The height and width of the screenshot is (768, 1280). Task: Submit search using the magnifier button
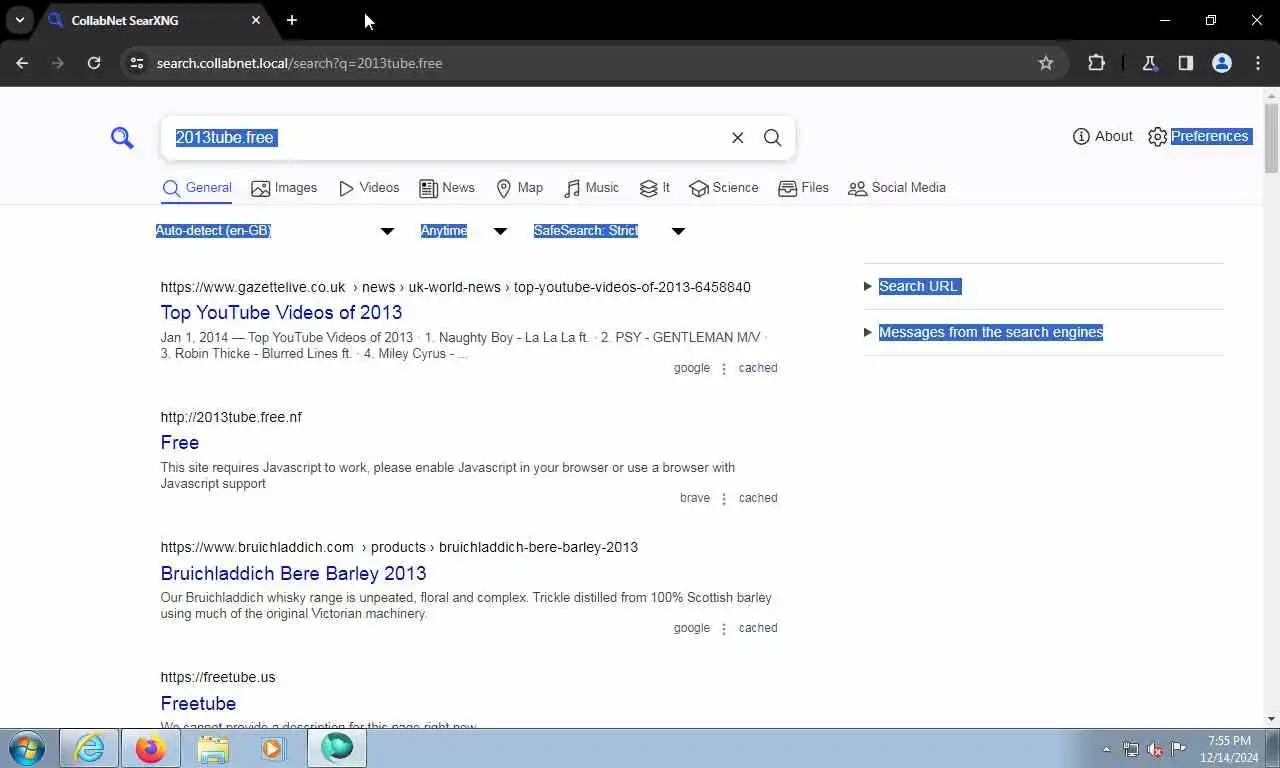773,138
